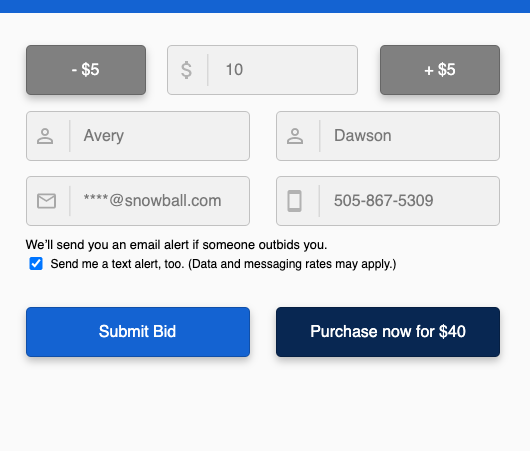Uncheck the text alert checkbox
The width and height of the screenshot is (530, 451).
pos(36,264)
